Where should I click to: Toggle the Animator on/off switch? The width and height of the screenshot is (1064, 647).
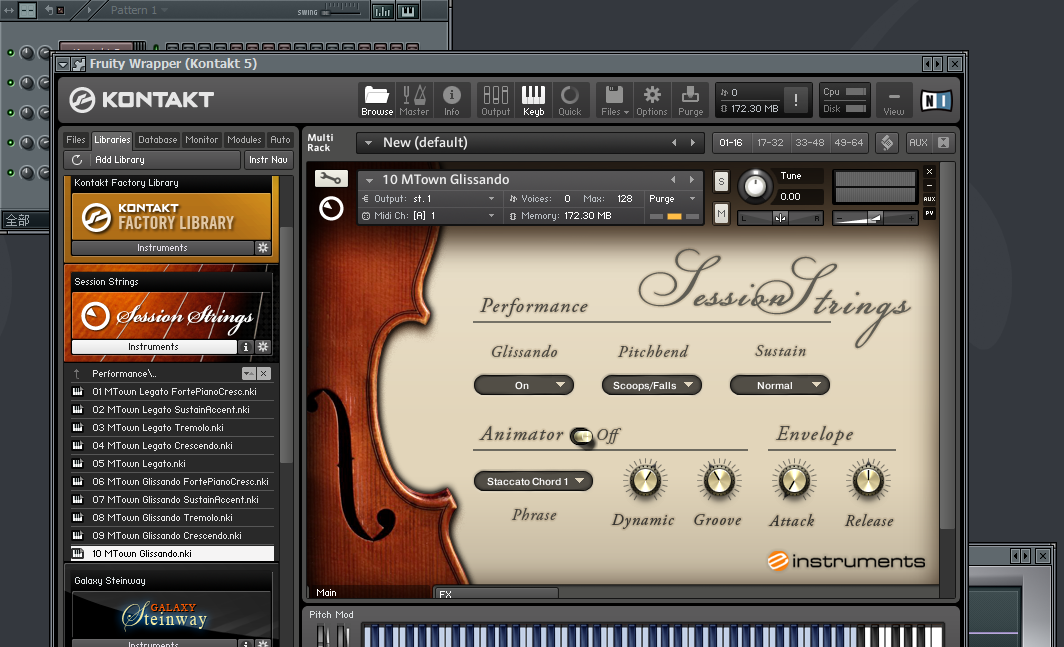(x=582, y=436)
